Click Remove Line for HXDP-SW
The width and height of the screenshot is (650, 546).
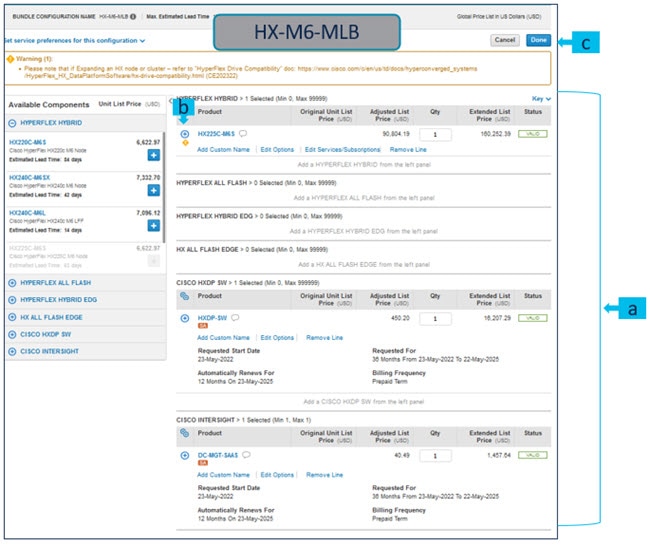pyautogui.click(x=324, y=338)
